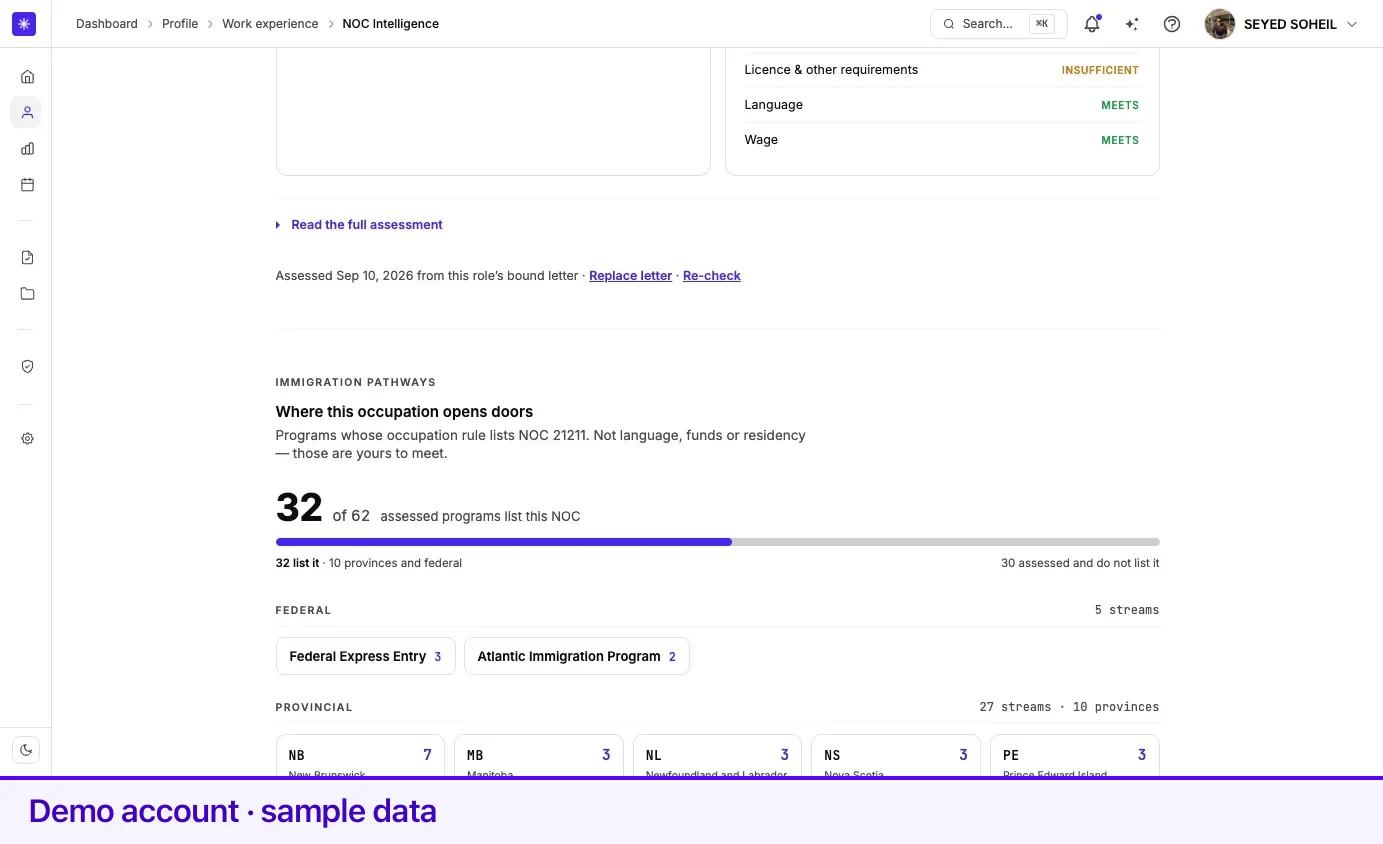Screen dimensions: 1383x844
Task: Open the Atlantic Immigration Program chip
Action: pos(577,656)
